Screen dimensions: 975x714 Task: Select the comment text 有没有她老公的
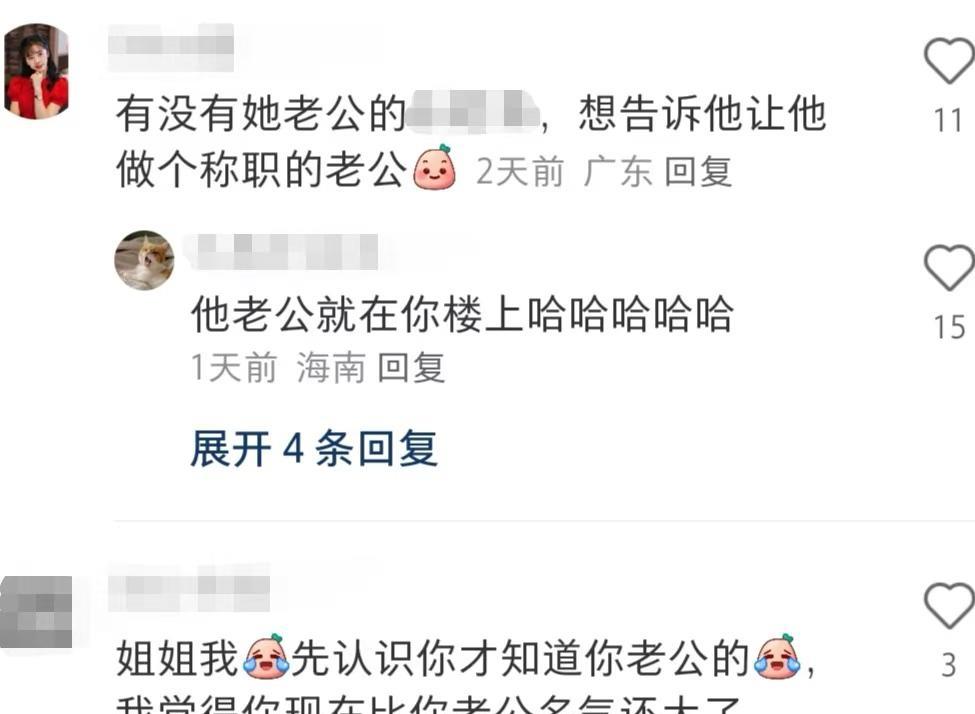tap(261, 113)
